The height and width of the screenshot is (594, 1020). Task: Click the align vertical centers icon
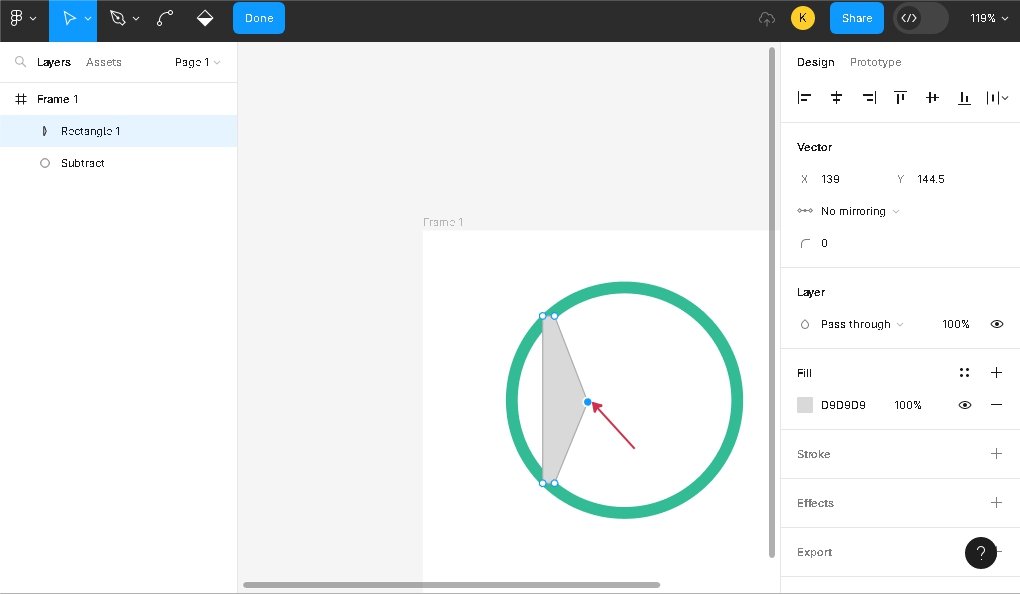click(932, 97)
